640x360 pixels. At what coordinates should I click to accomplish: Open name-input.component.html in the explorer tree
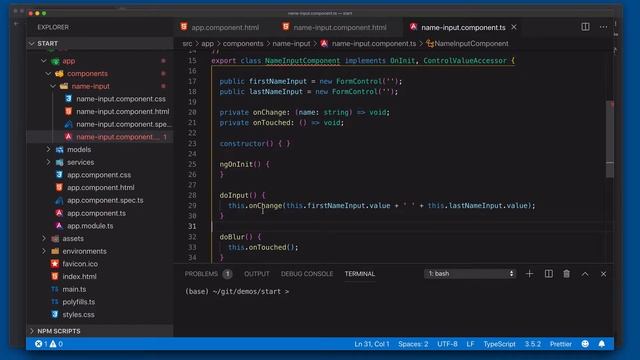(x=122, y=111)
